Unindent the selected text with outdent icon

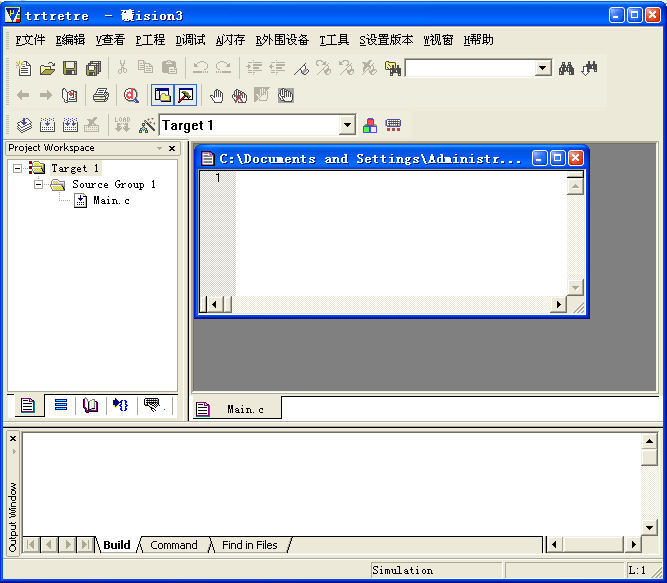[x=277, y=68]
